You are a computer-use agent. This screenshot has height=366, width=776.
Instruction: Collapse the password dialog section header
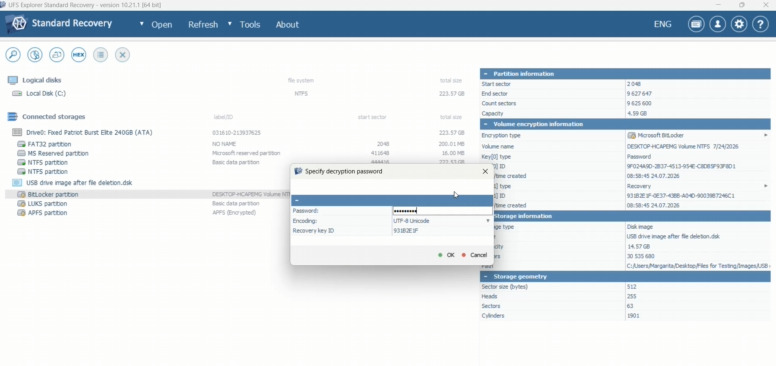click(296, 201)
